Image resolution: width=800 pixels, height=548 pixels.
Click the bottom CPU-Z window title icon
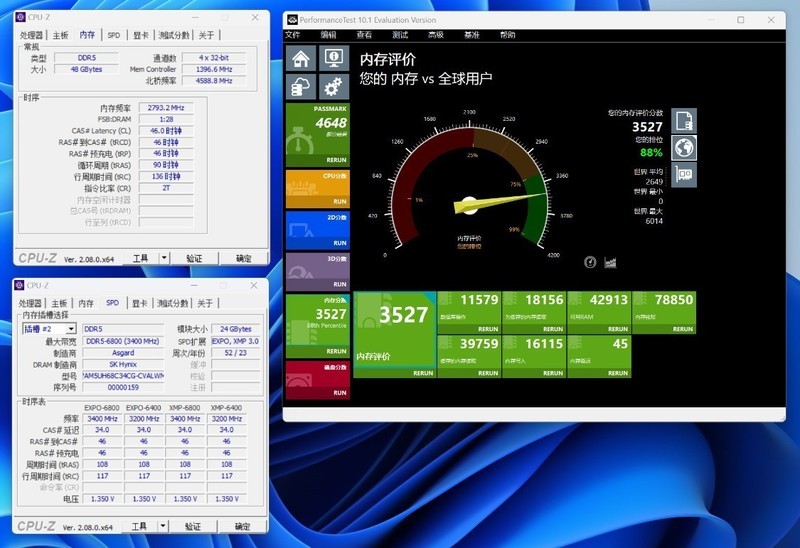pyautogui.click(x=19, y=285)
